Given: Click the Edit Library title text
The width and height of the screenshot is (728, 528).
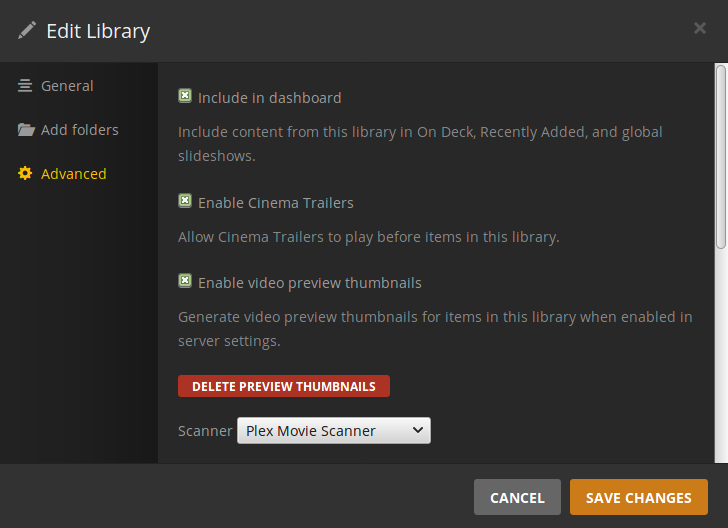Looking at the screenshot, I should 98,31.
